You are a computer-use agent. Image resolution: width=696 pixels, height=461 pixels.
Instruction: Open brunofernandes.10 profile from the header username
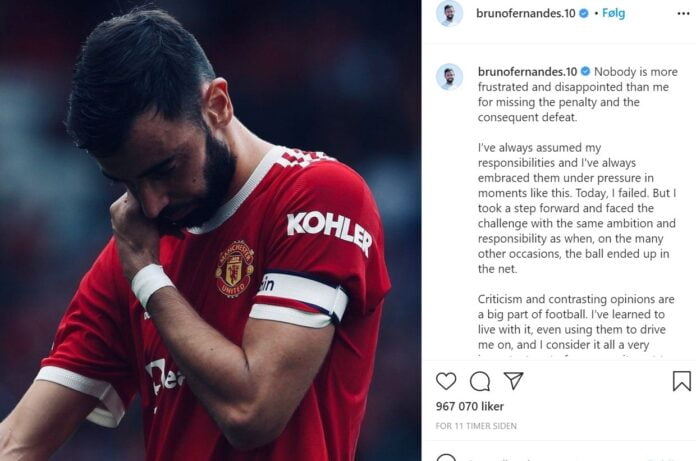pyautogui.click(x=525, y=14)
